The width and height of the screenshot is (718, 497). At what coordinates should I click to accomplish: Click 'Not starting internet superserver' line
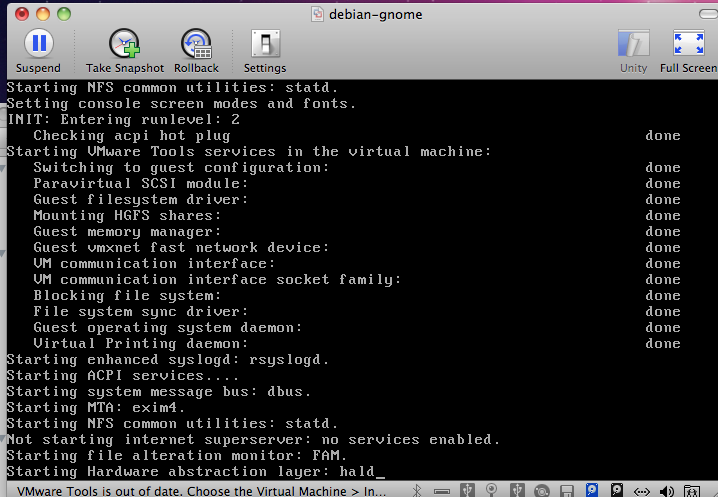253,440
